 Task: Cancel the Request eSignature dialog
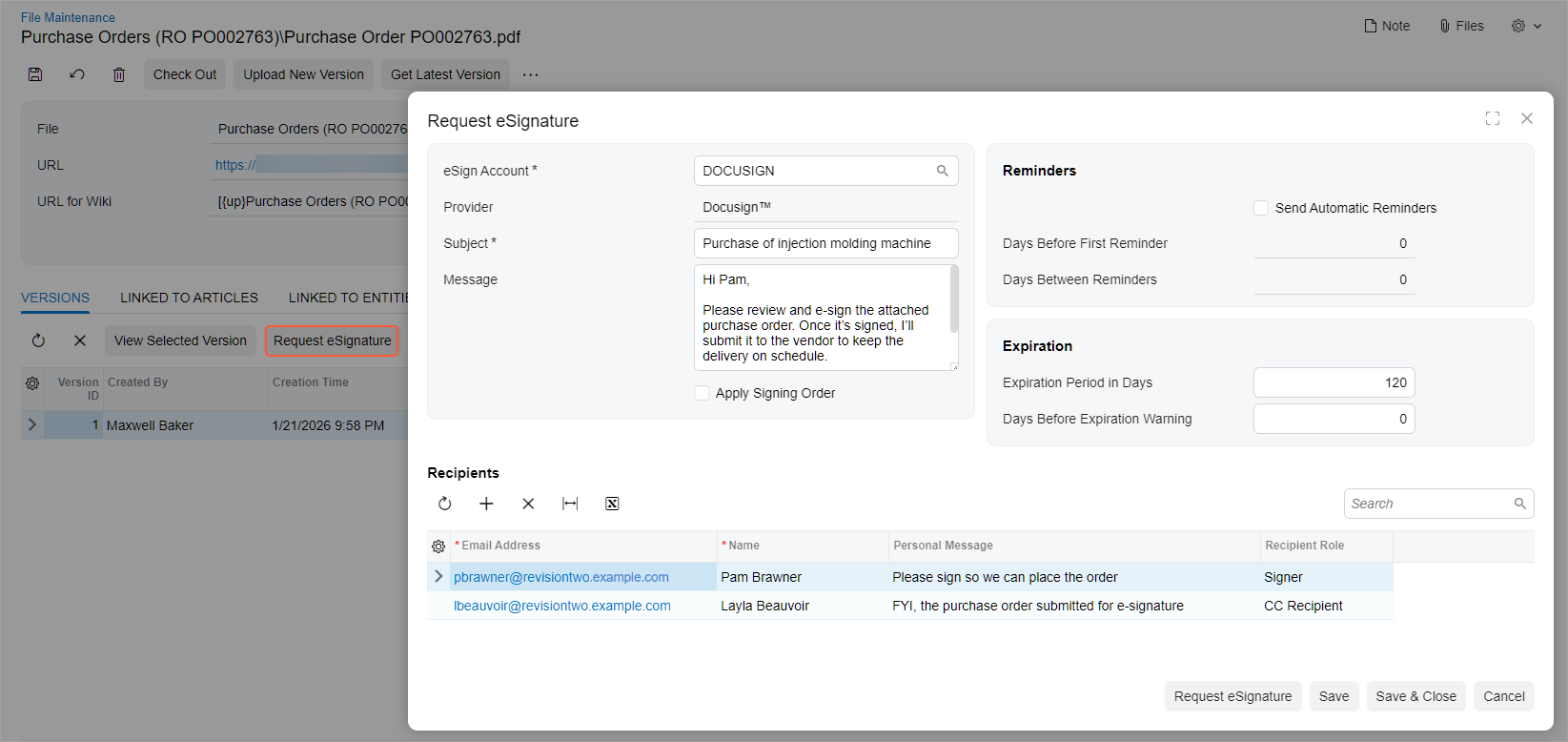pyautogui.click(x=1503, y=696)
